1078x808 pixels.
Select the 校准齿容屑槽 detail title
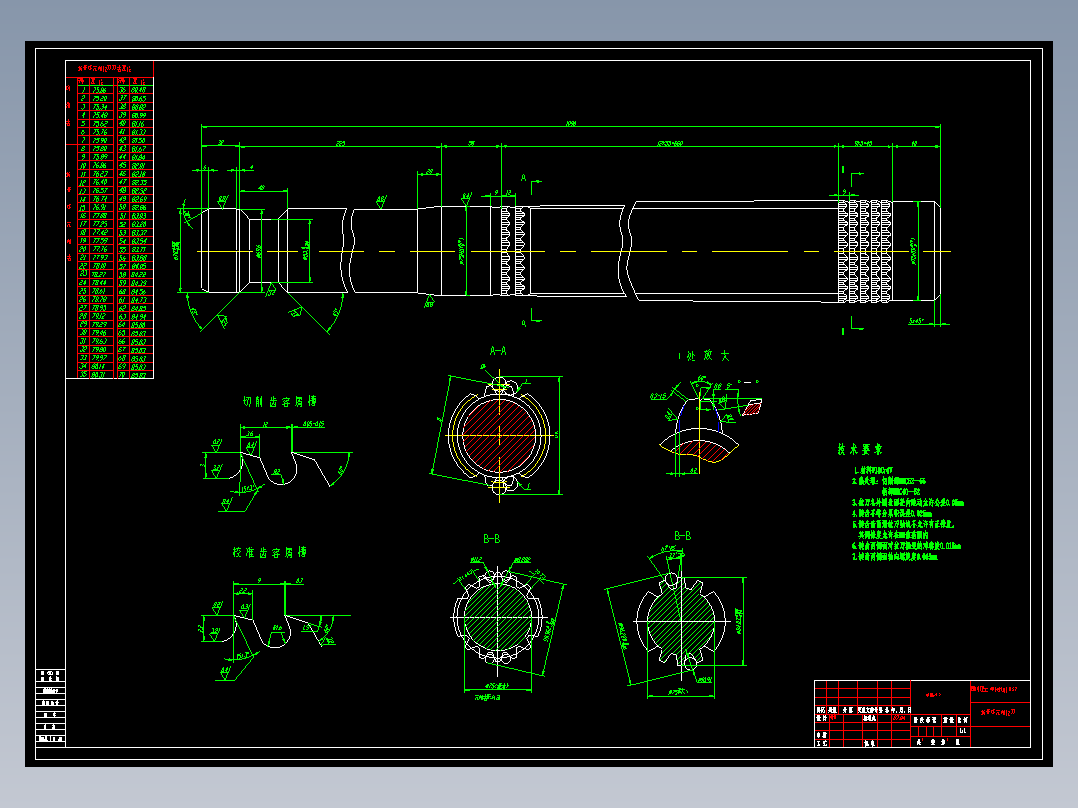click(270, 552)
